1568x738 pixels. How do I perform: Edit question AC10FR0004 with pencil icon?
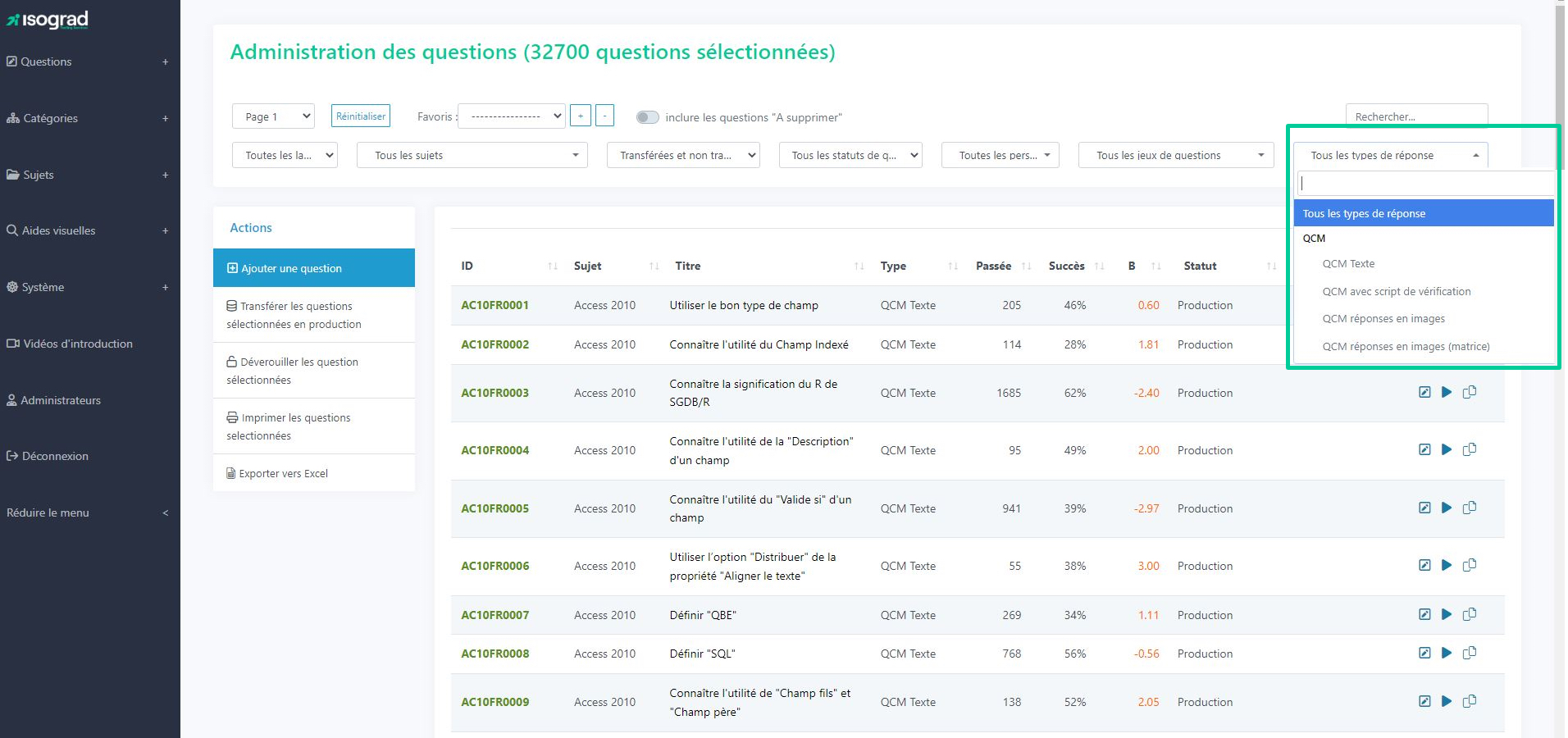tap(1424, 449)
